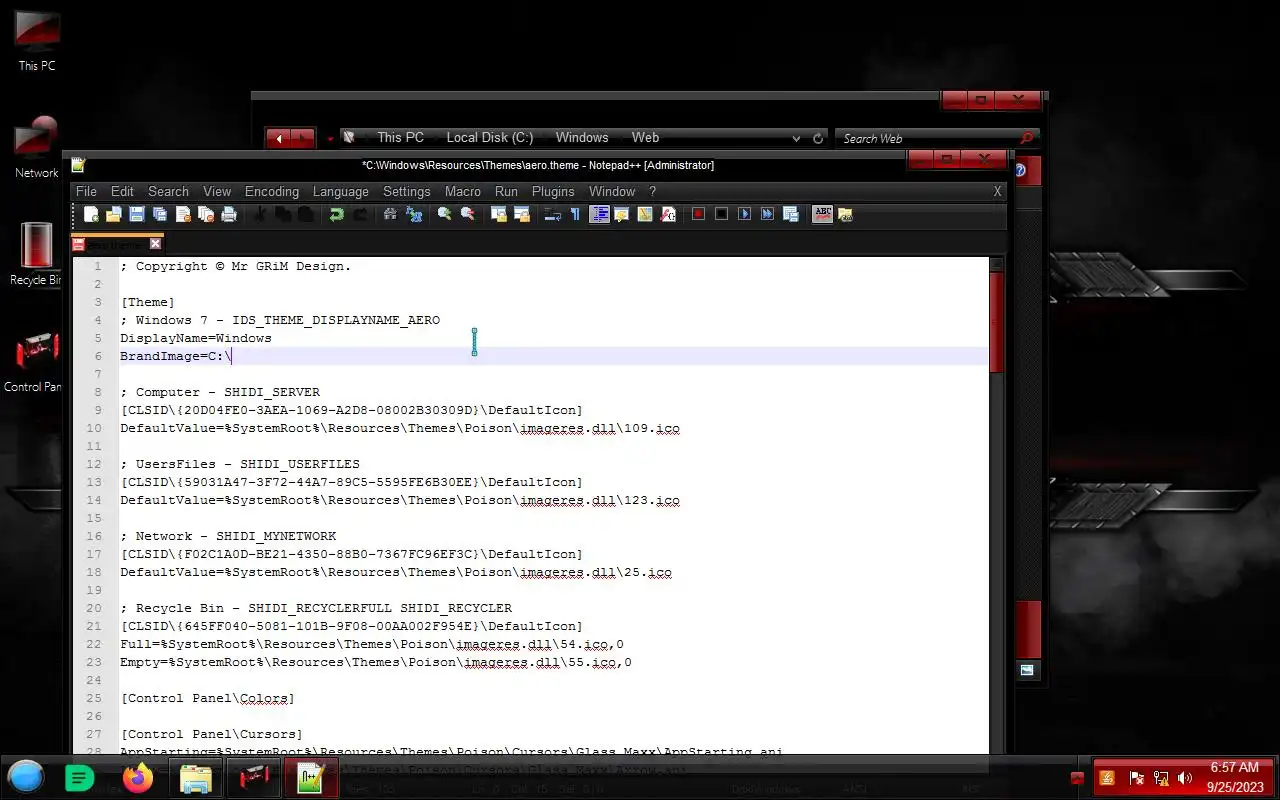Click This PC breadcrumb in Explorer window
Viewport: 1280px width, 800px height.
click(400, 138)
